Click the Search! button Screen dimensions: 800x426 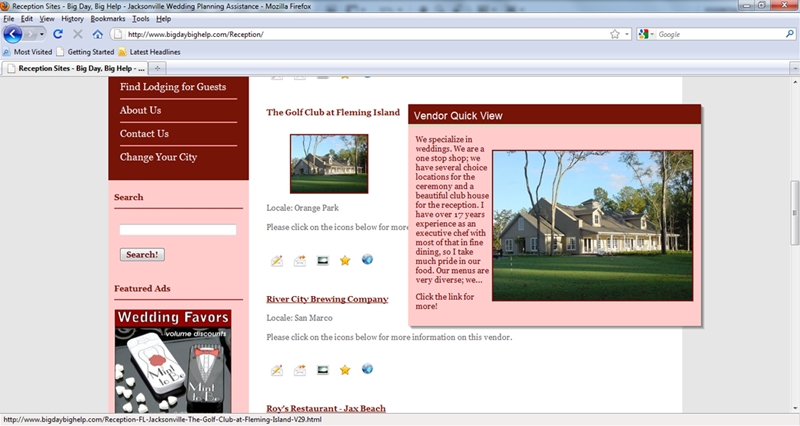142,255
